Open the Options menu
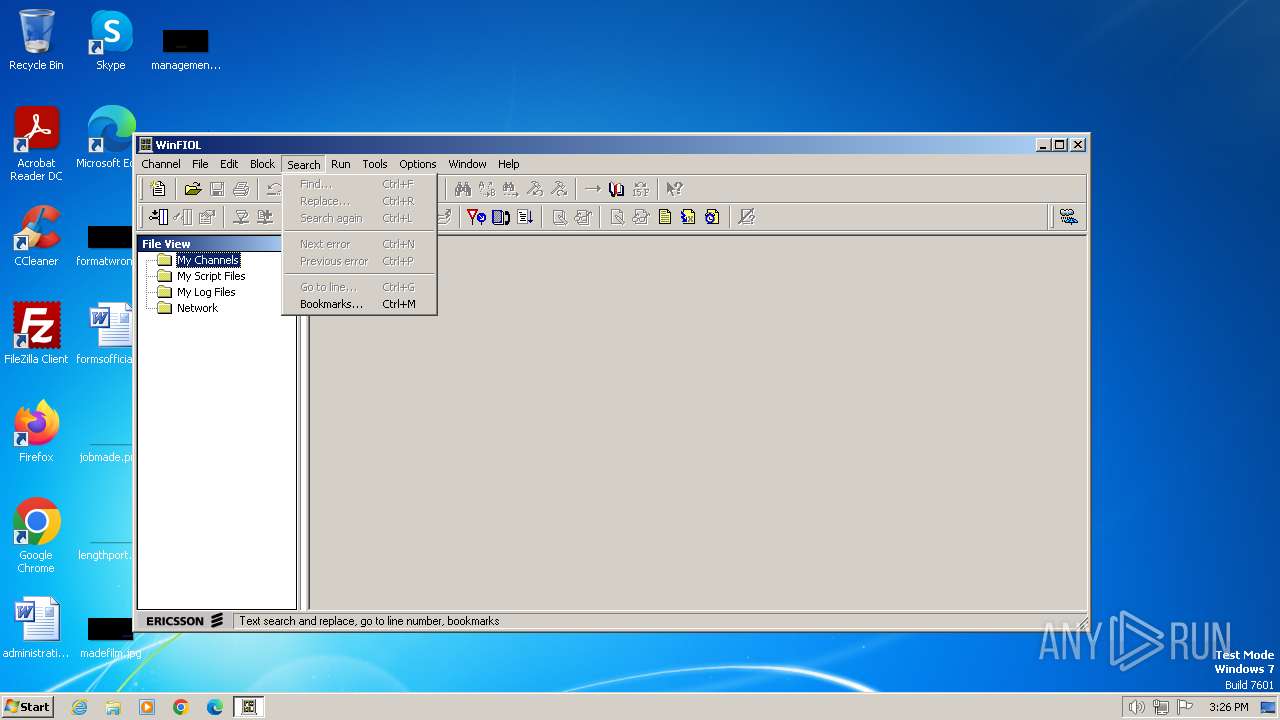The width and height of the screenshot is (1280, 720). [418, 164]
